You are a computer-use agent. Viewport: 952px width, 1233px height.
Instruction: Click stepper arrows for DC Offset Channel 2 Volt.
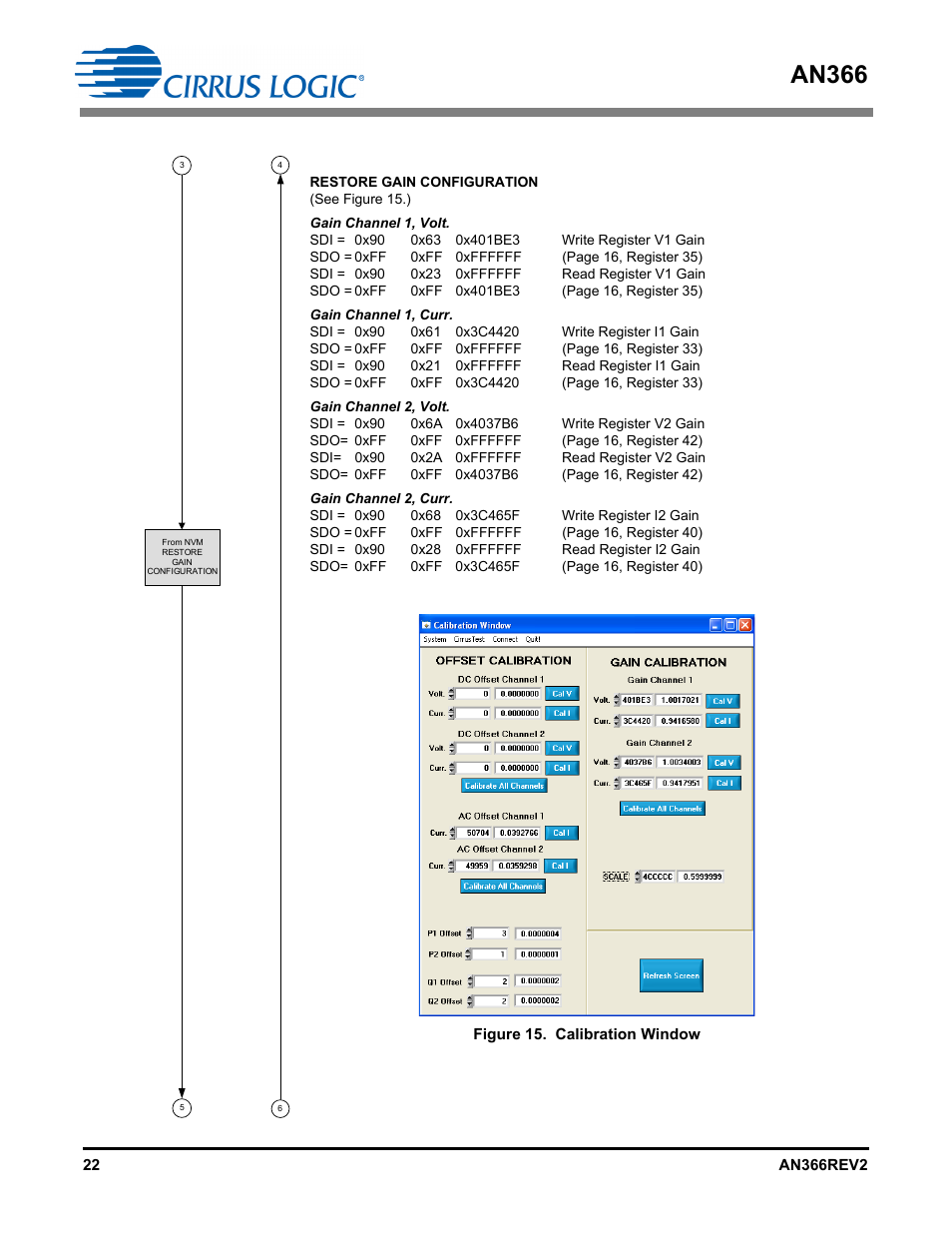tap(452, 748)
